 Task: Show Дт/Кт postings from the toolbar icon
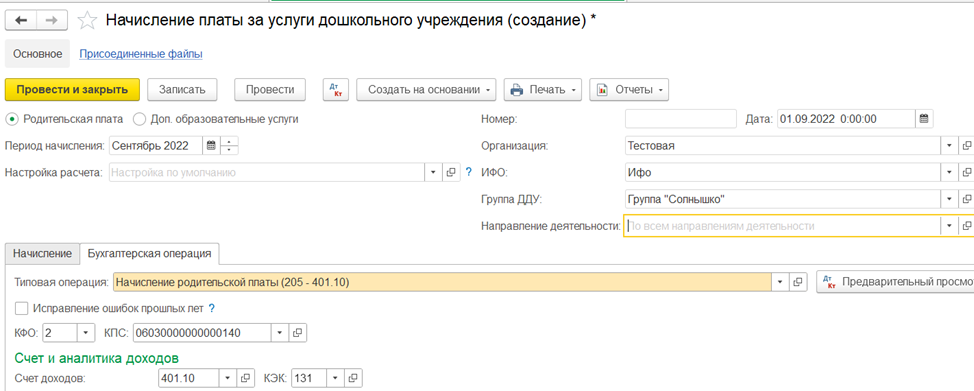337,90
